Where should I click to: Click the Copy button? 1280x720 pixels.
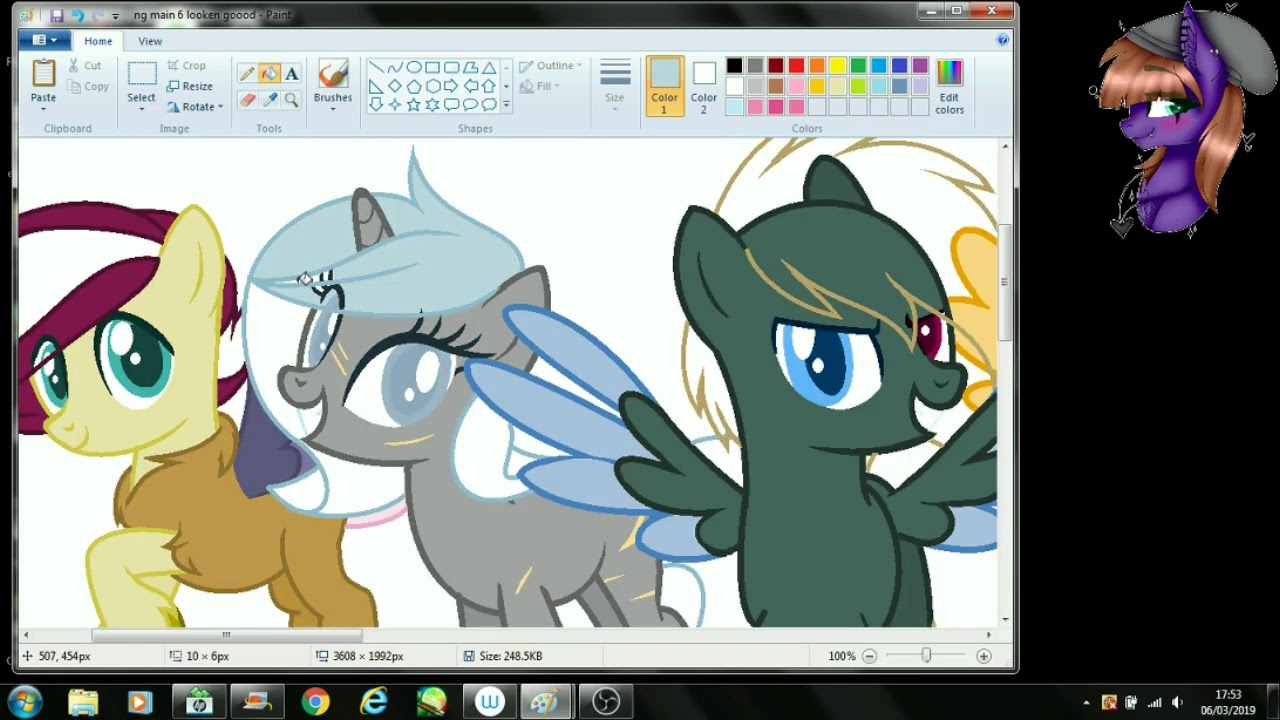[88, 87]
